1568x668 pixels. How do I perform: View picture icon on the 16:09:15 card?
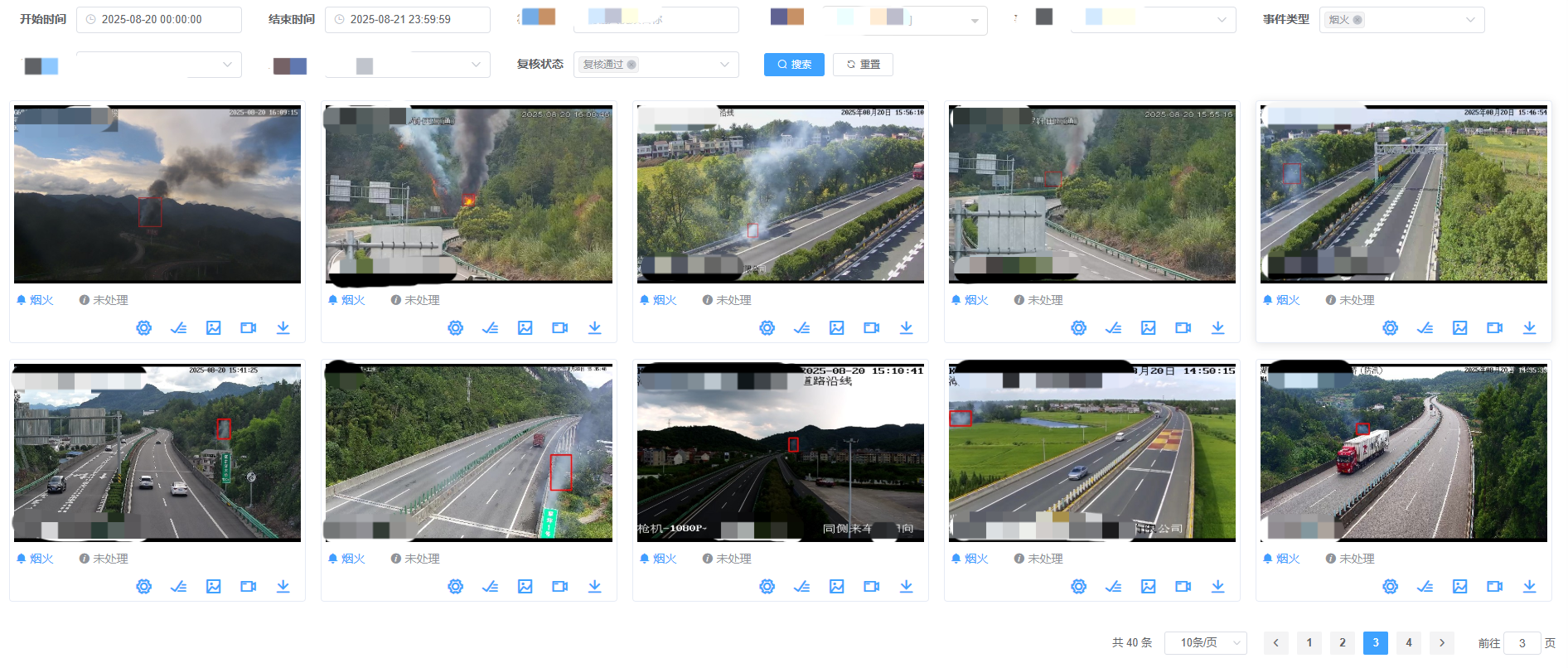[x=214, y=328]
